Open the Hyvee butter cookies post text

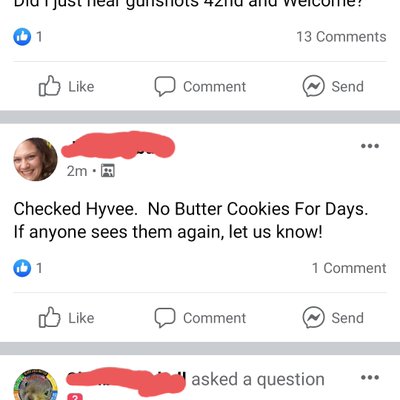(x=191, y=220)
